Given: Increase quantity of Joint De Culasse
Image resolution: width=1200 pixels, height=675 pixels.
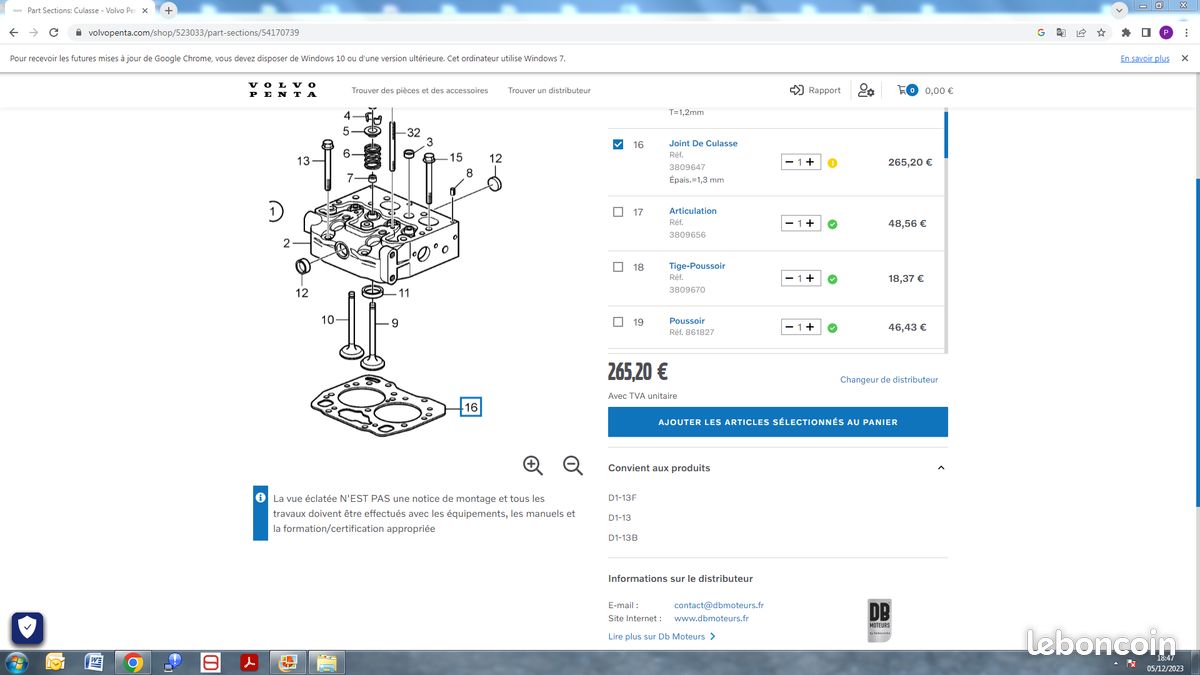Looking at the screenshot, I should pos(811,162).
